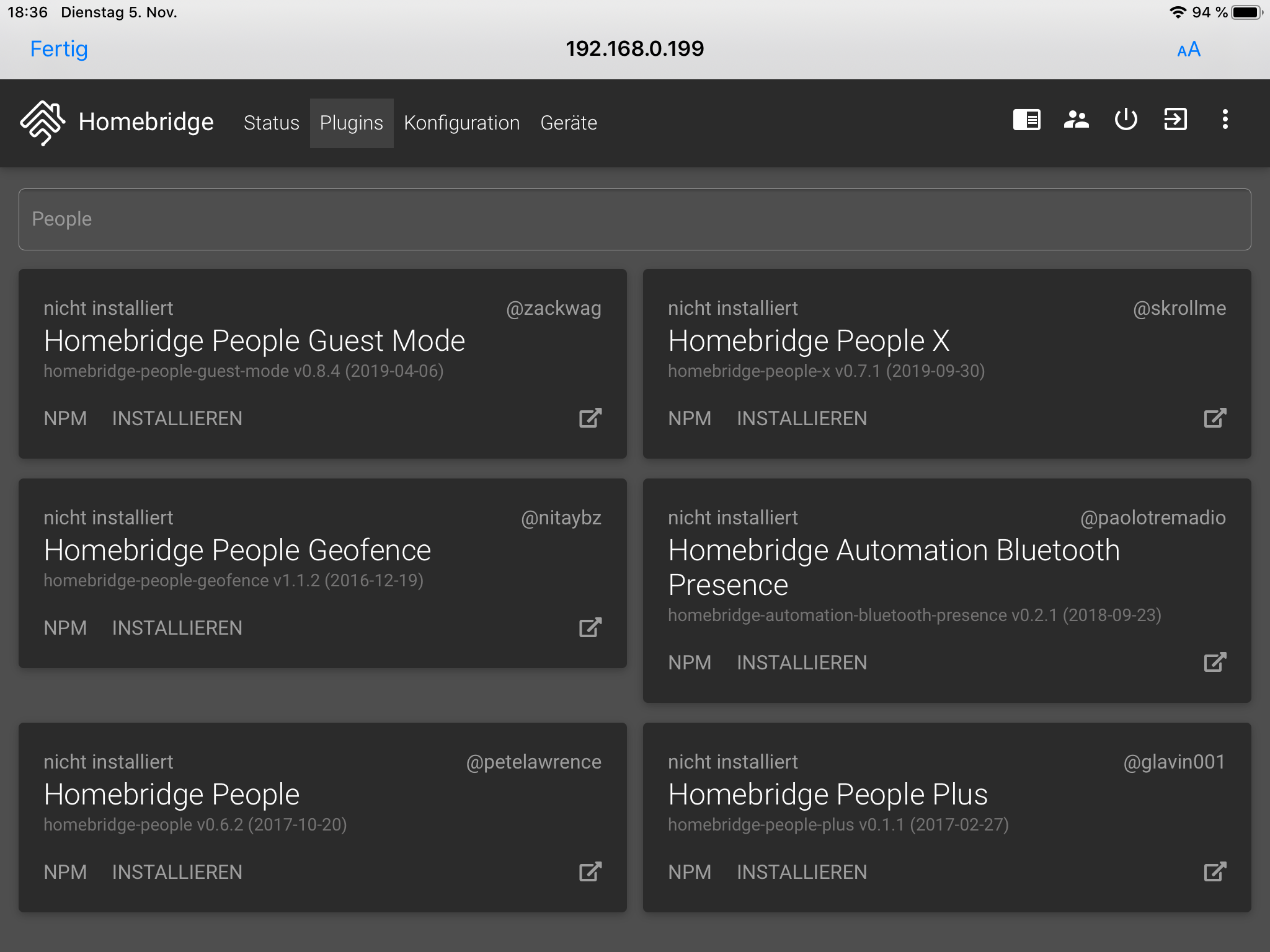Open the three-dot overflow menu
The width and height of the screenshot is (1270, 952).
pos(1225,120)
